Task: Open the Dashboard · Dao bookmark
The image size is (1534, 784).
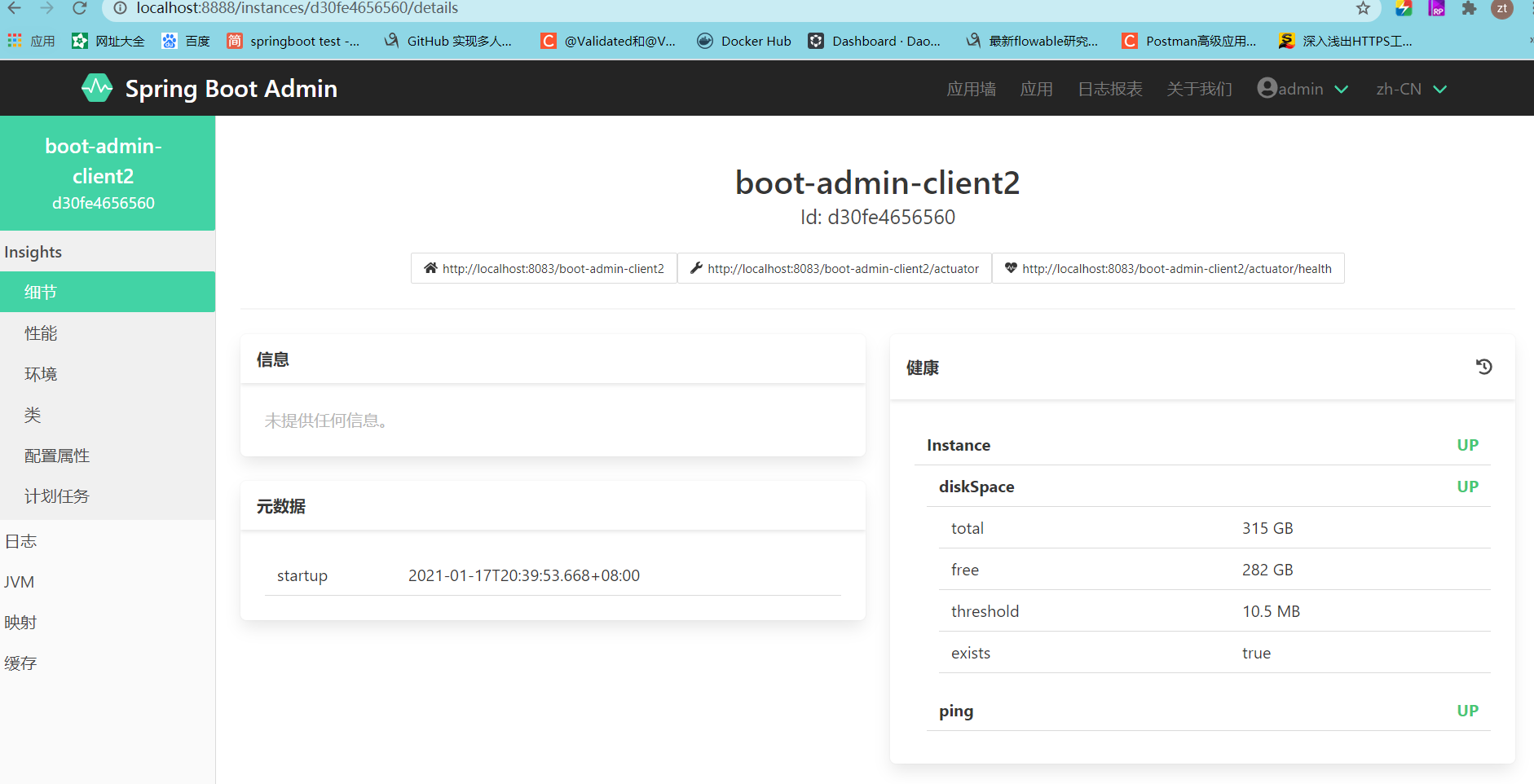Action: coord(874,41)
